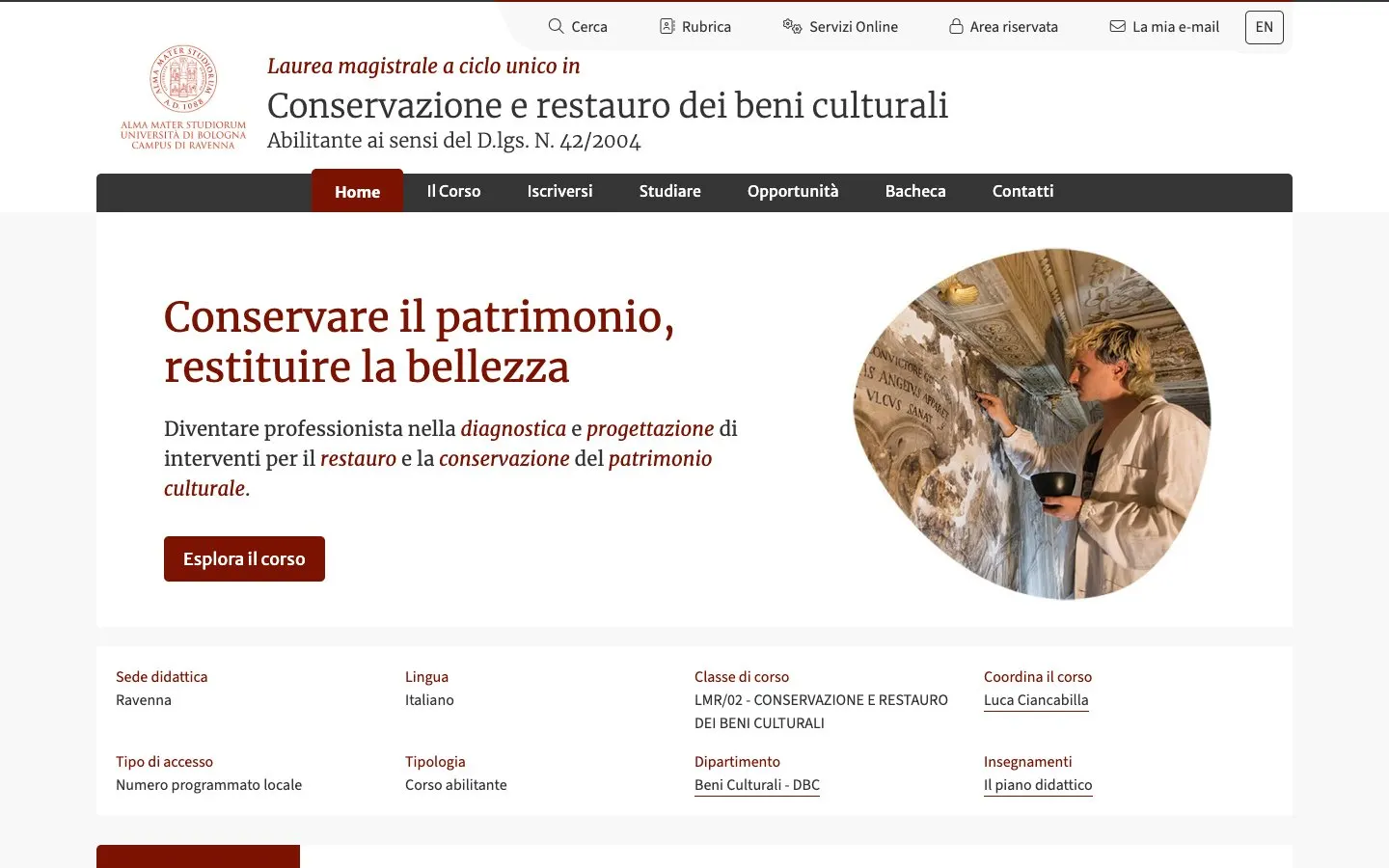Click the Area riservata padlock icon
The width and height of the screenshot is (1389, 868).
pyautogui.click(x=956, y=26)
